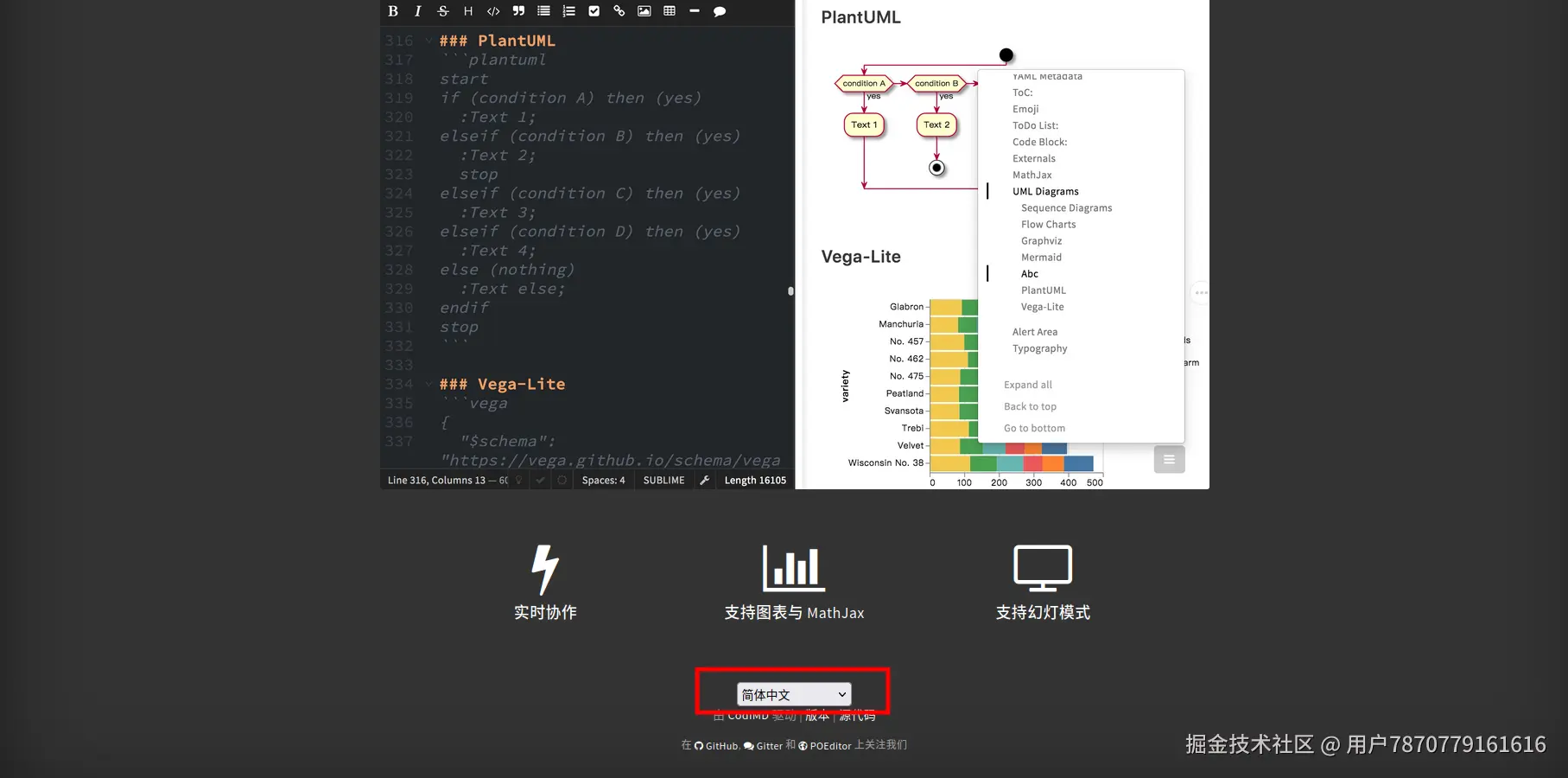Screen dimensions: 1568x778
Task: Go to Vega-Lite entry in contents list
Action: pos(1043,306)
